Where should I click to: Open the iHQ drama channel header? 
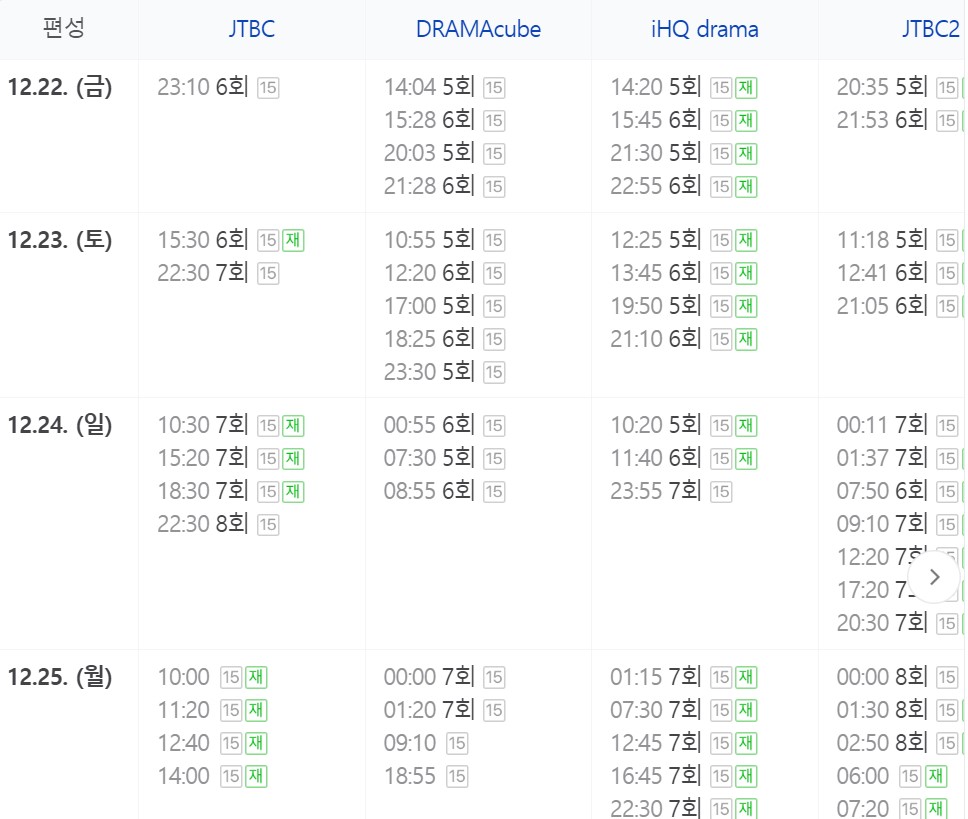[x=707, y=29]
